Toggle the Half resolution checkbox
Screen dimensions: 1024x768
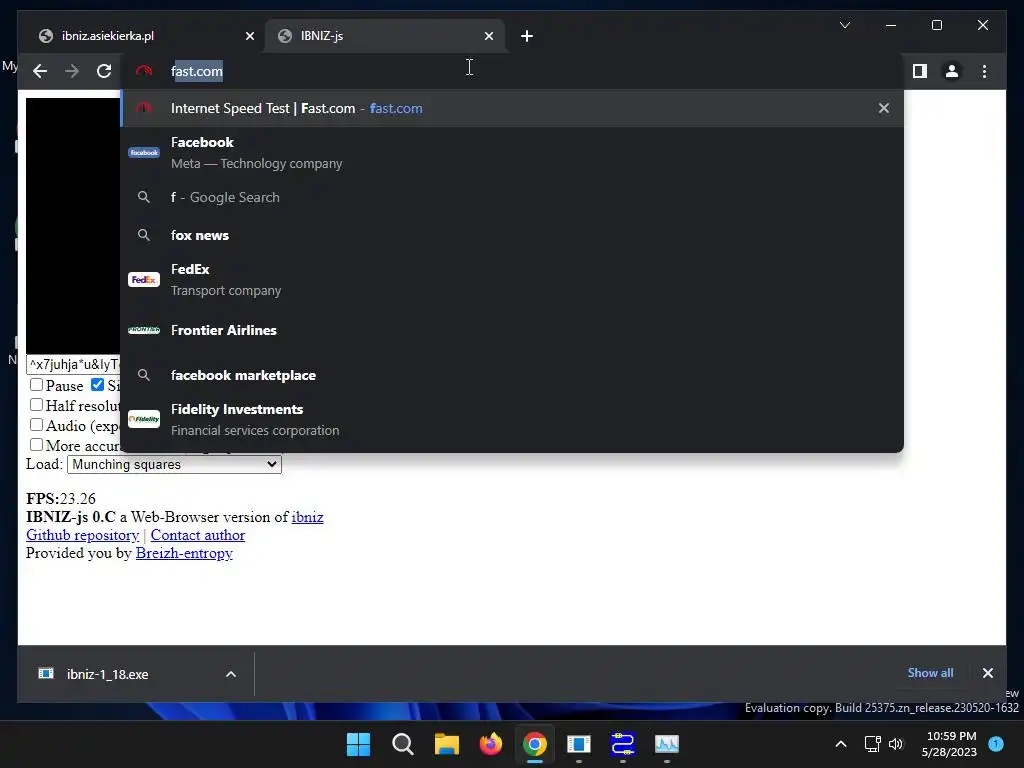[x=37, y=406]
